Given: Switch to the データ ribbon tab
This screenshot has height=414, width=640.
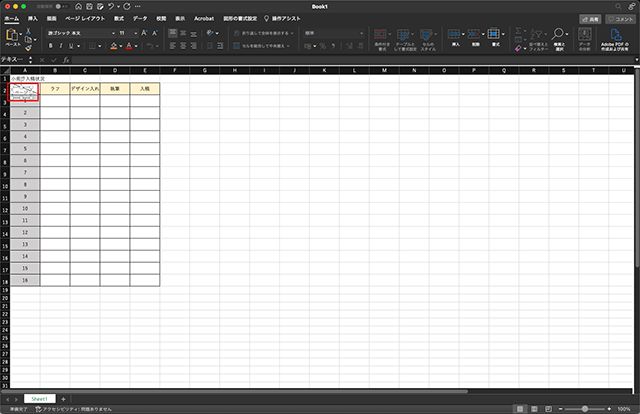Looking at the screenshot, I should pos(139,18).
